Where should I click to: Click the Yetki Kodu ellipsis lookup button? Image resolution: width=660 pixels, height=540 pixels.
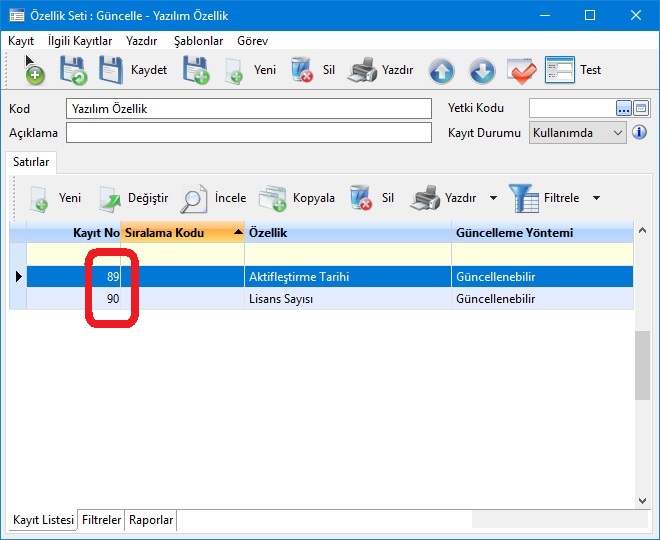pyautogui.click(x=623, y=108)
